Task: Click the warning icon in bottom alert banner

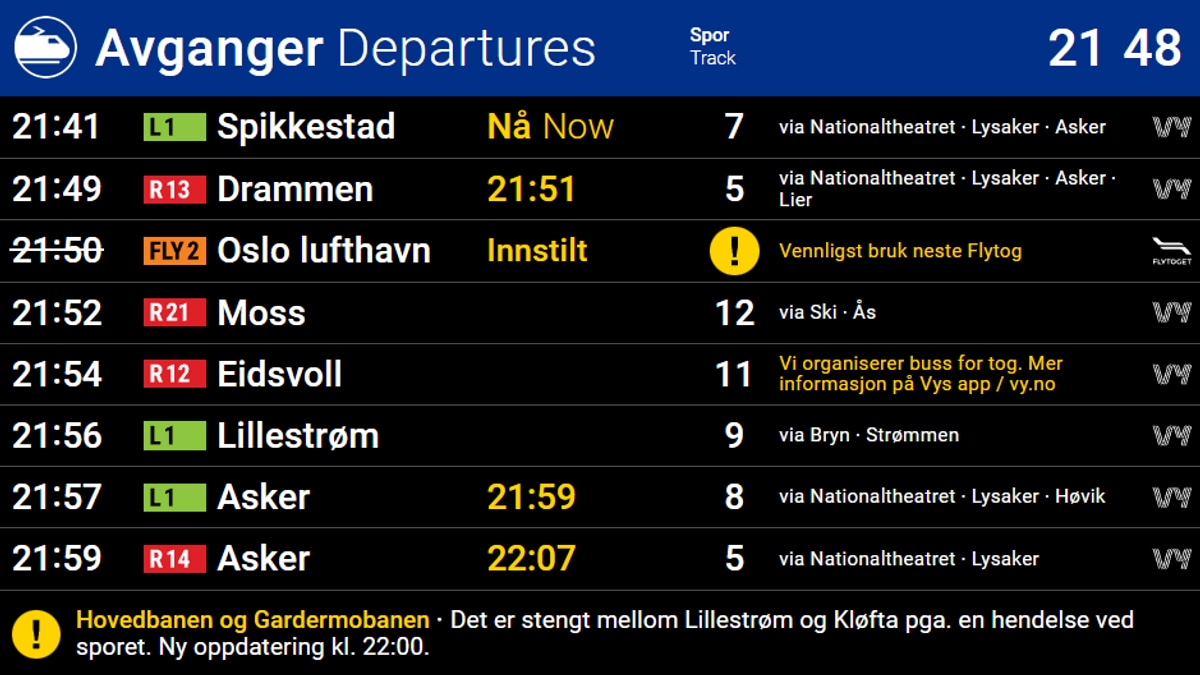Action: coord(37,634)
